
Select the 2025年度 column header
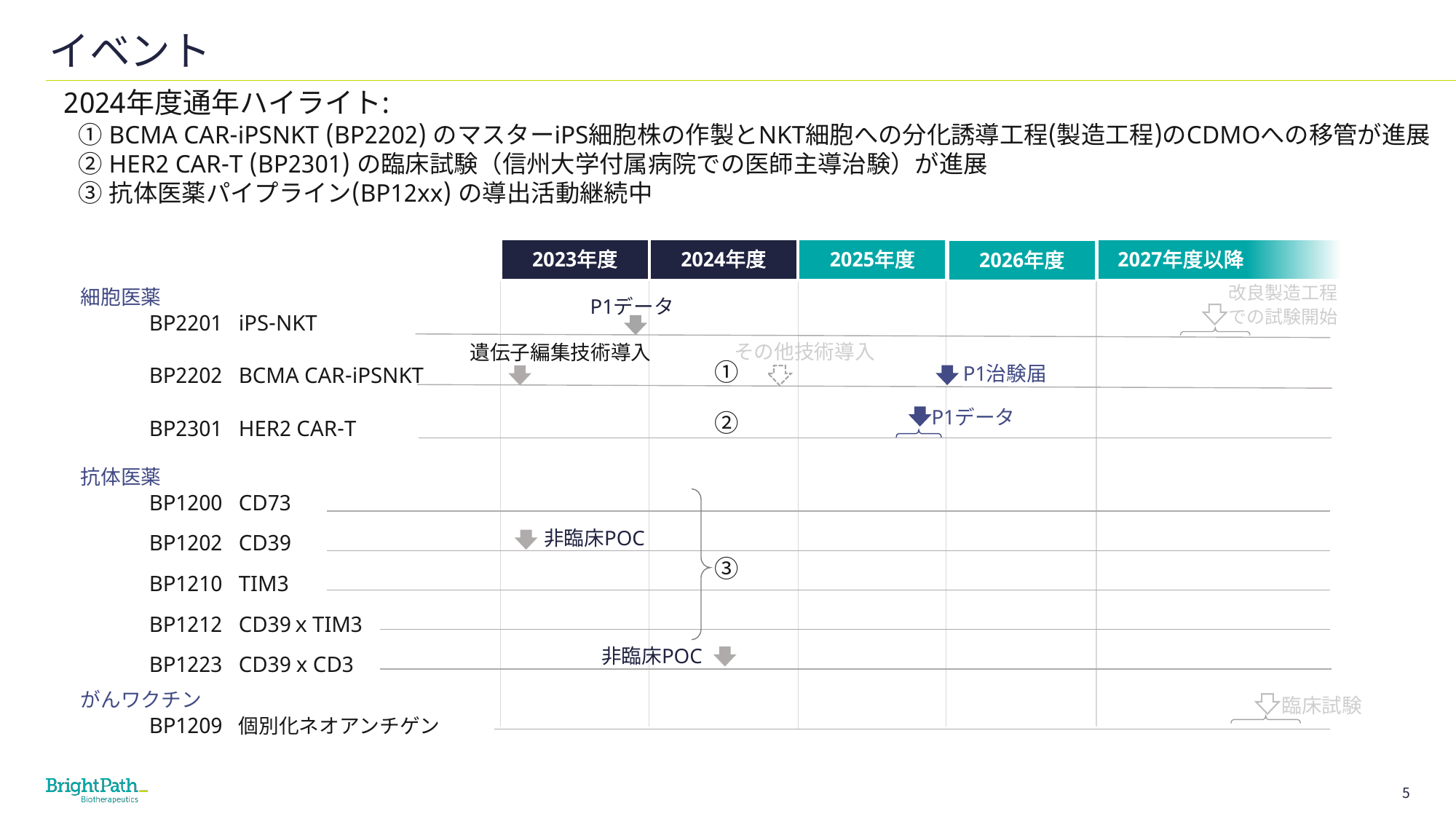(x=872, y=259)
